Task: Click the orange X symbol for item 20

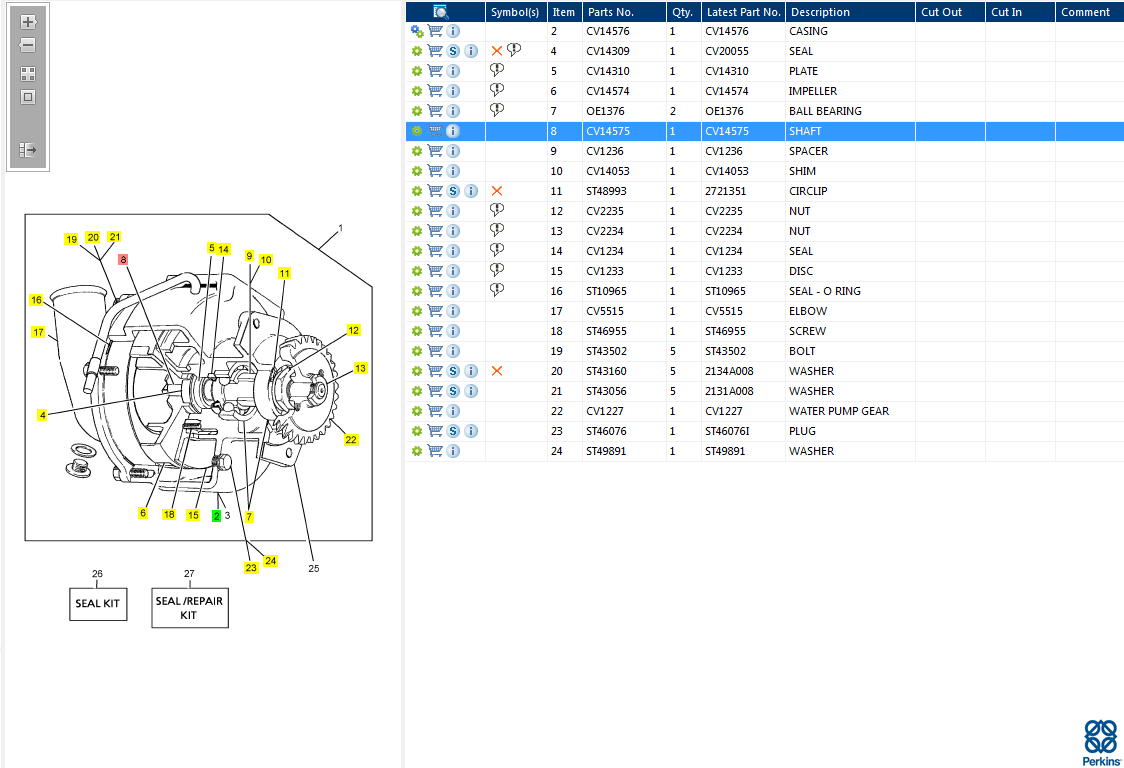Action: pos(497,371)
